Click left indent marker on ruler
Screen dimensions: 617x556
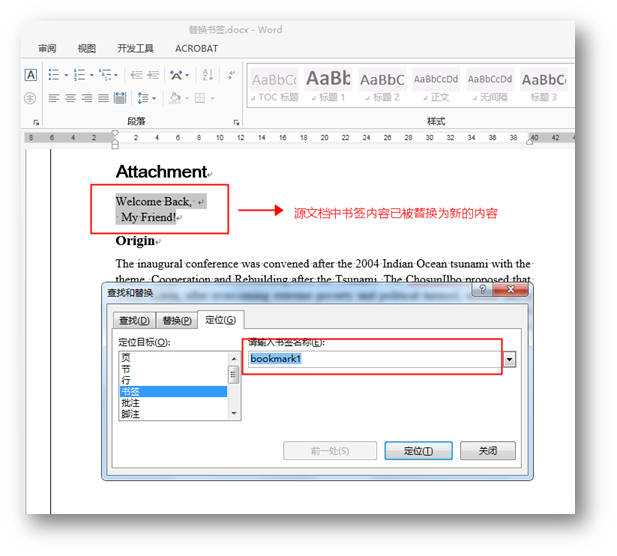pos(115,145)
